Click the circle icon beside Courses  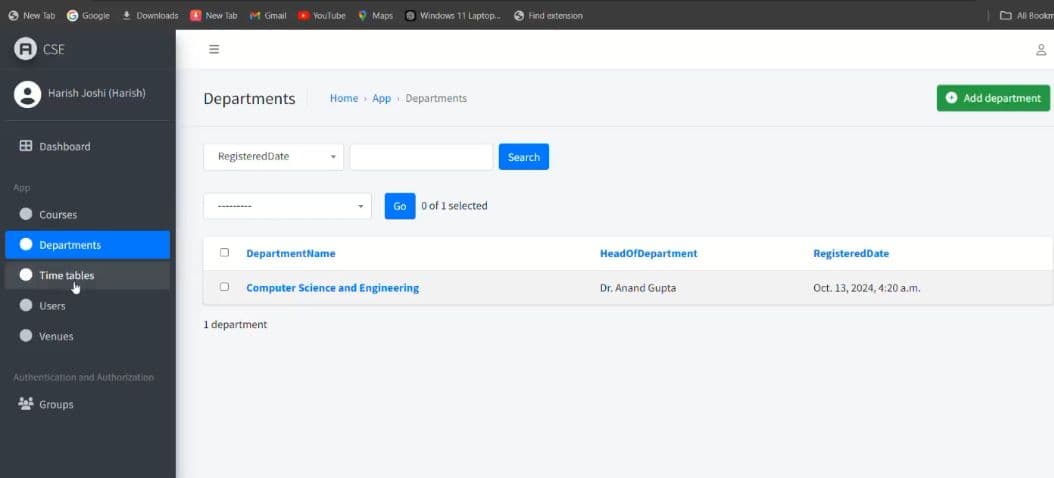coord(26,214)
